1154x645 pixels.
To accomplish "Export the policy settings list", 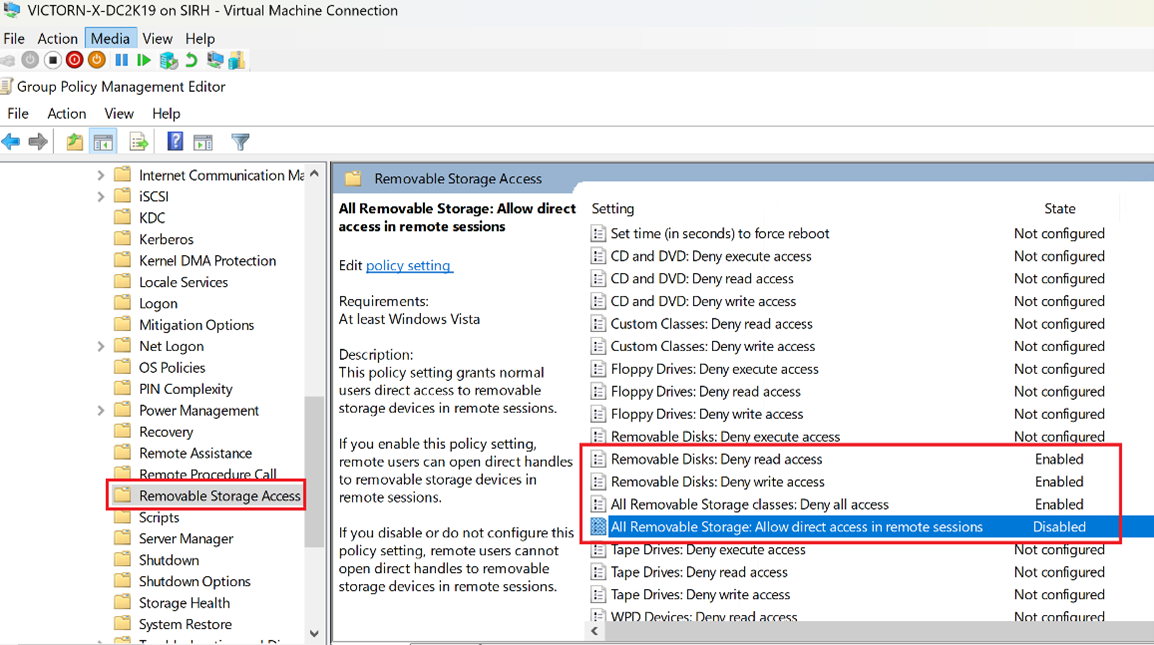I will pyautogui.click(x=138, y=141).
